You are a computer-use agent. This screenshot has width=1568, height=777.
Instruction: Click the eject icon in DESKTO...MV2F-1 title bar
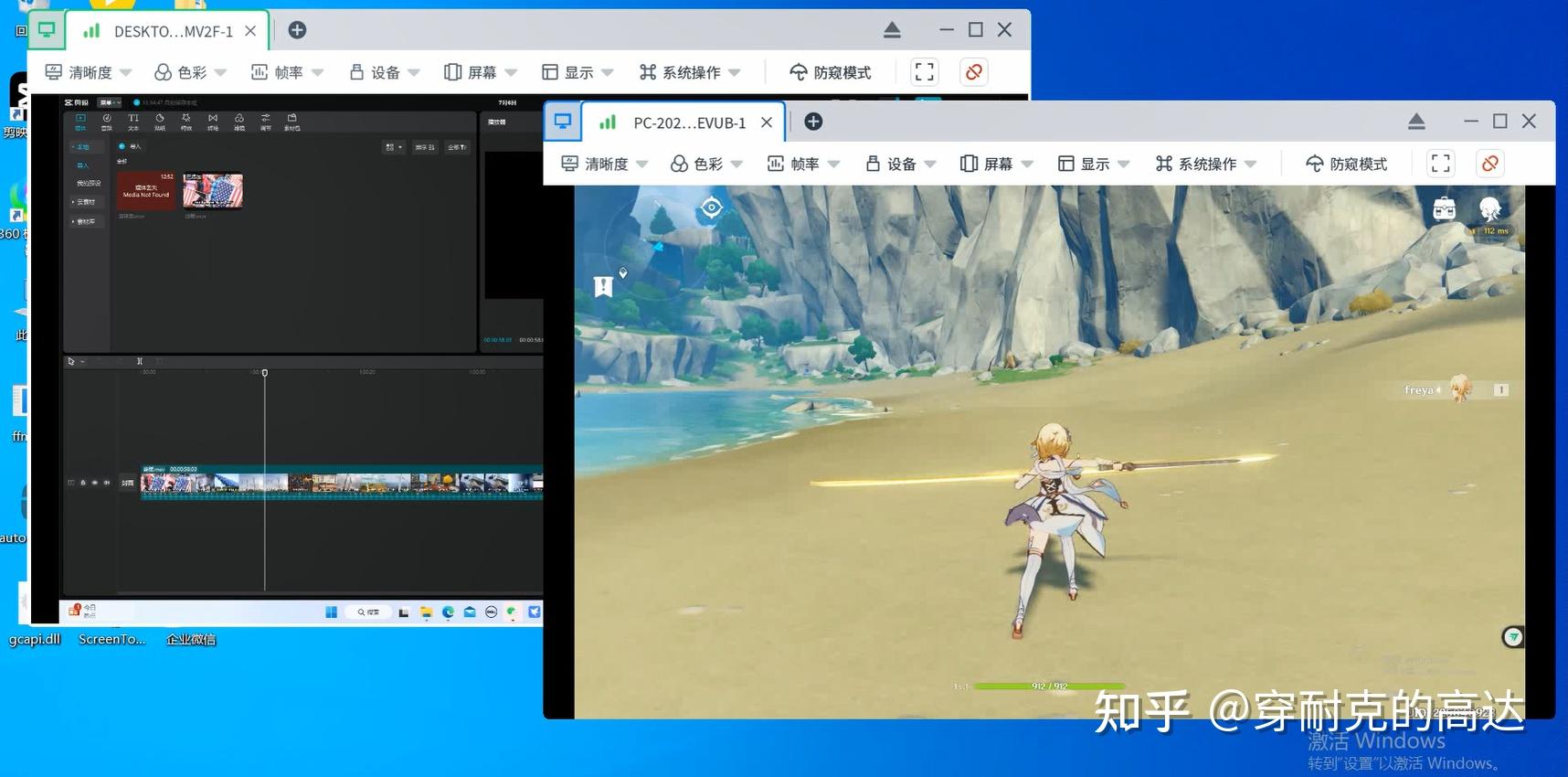893,30
